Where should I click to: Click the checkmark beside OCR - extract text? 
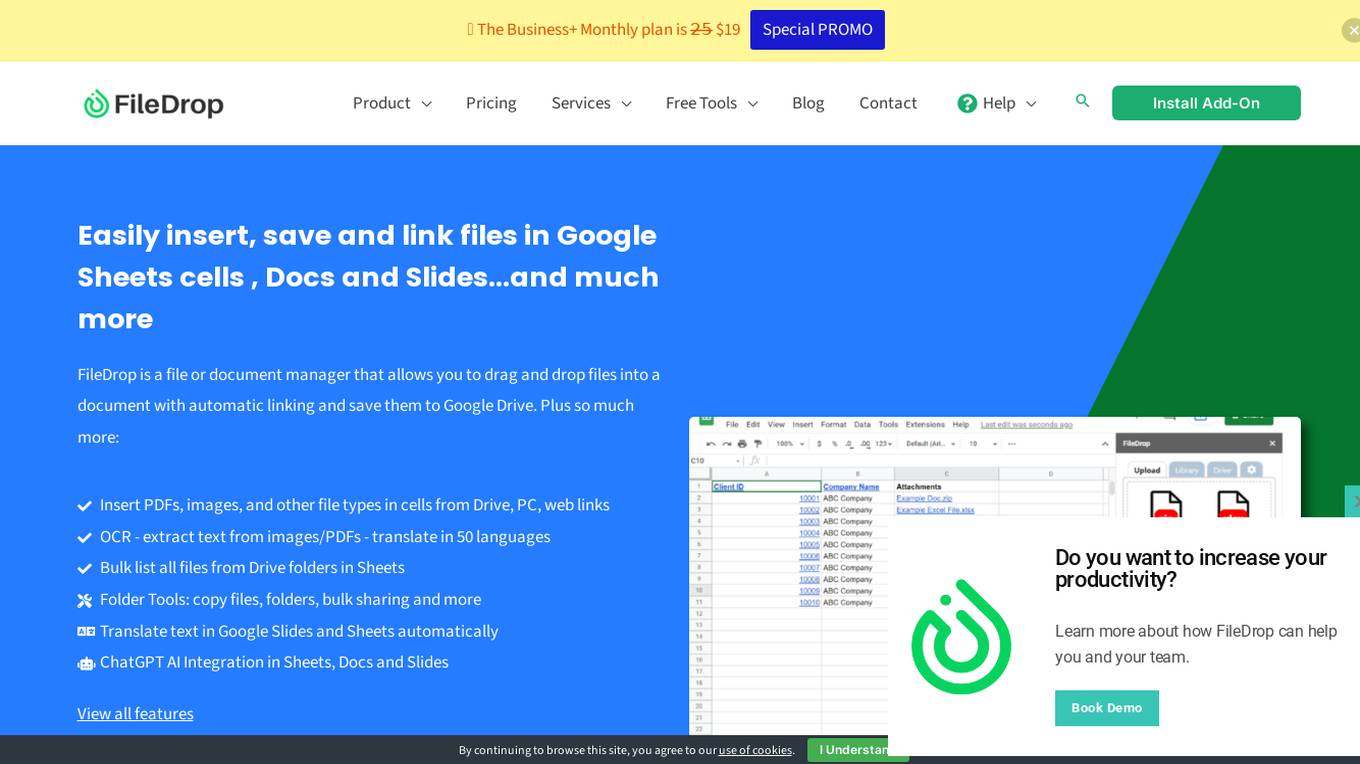(x=85, y=537)
